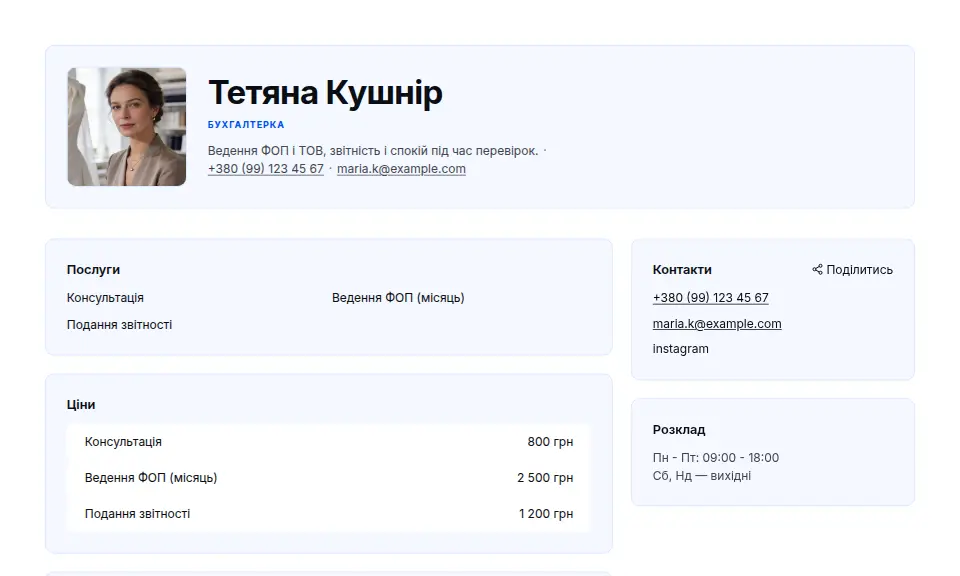The image size is (960, 576).
Task: Open email link in Контакти card
Action: (x=717, y=324)
